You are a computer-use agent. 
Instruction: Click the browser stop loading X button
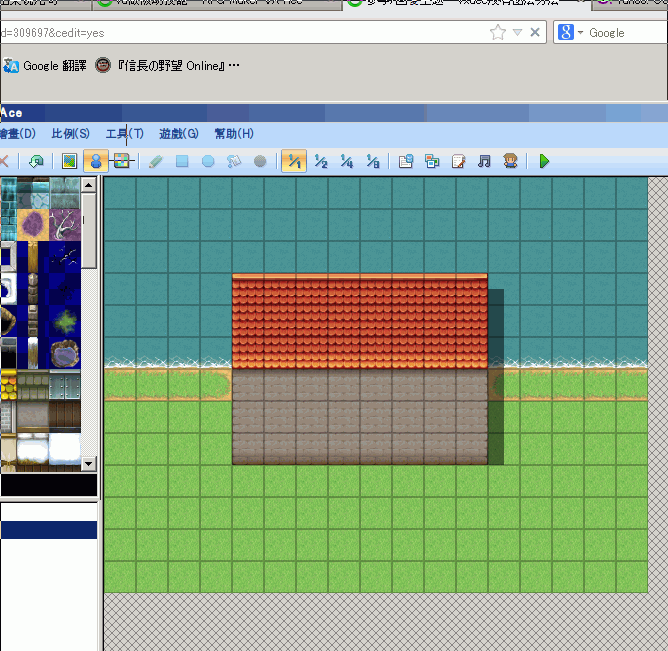click(535, 32)
